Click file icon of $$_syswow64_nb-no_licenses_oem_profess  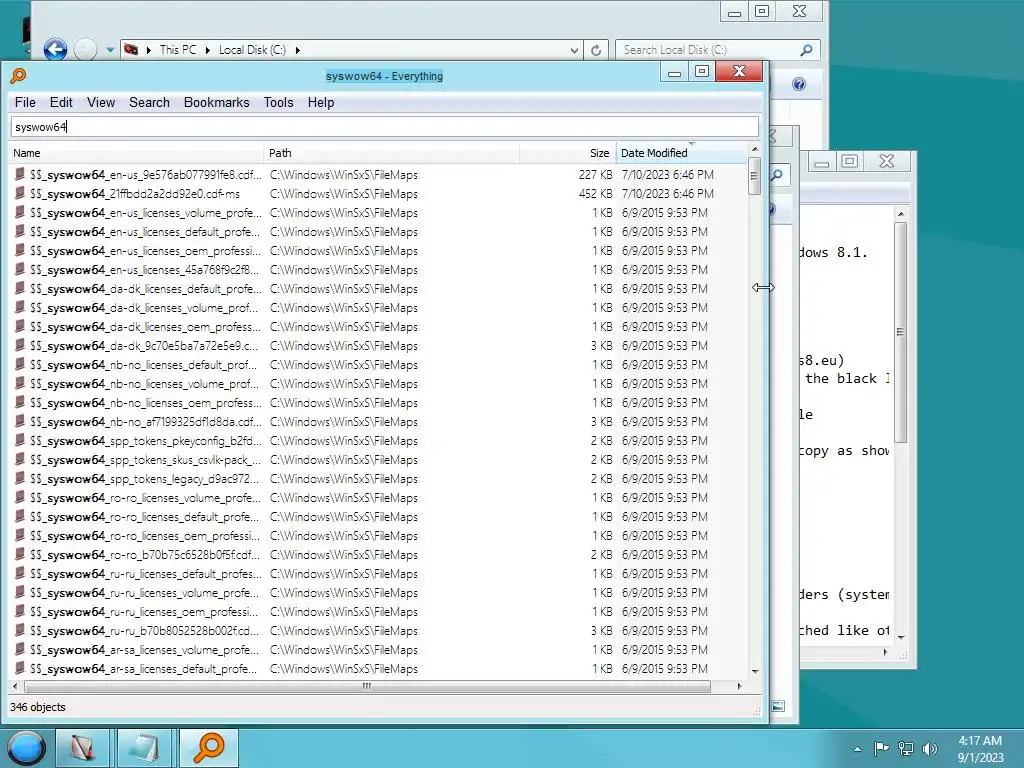tap(20, 402)
